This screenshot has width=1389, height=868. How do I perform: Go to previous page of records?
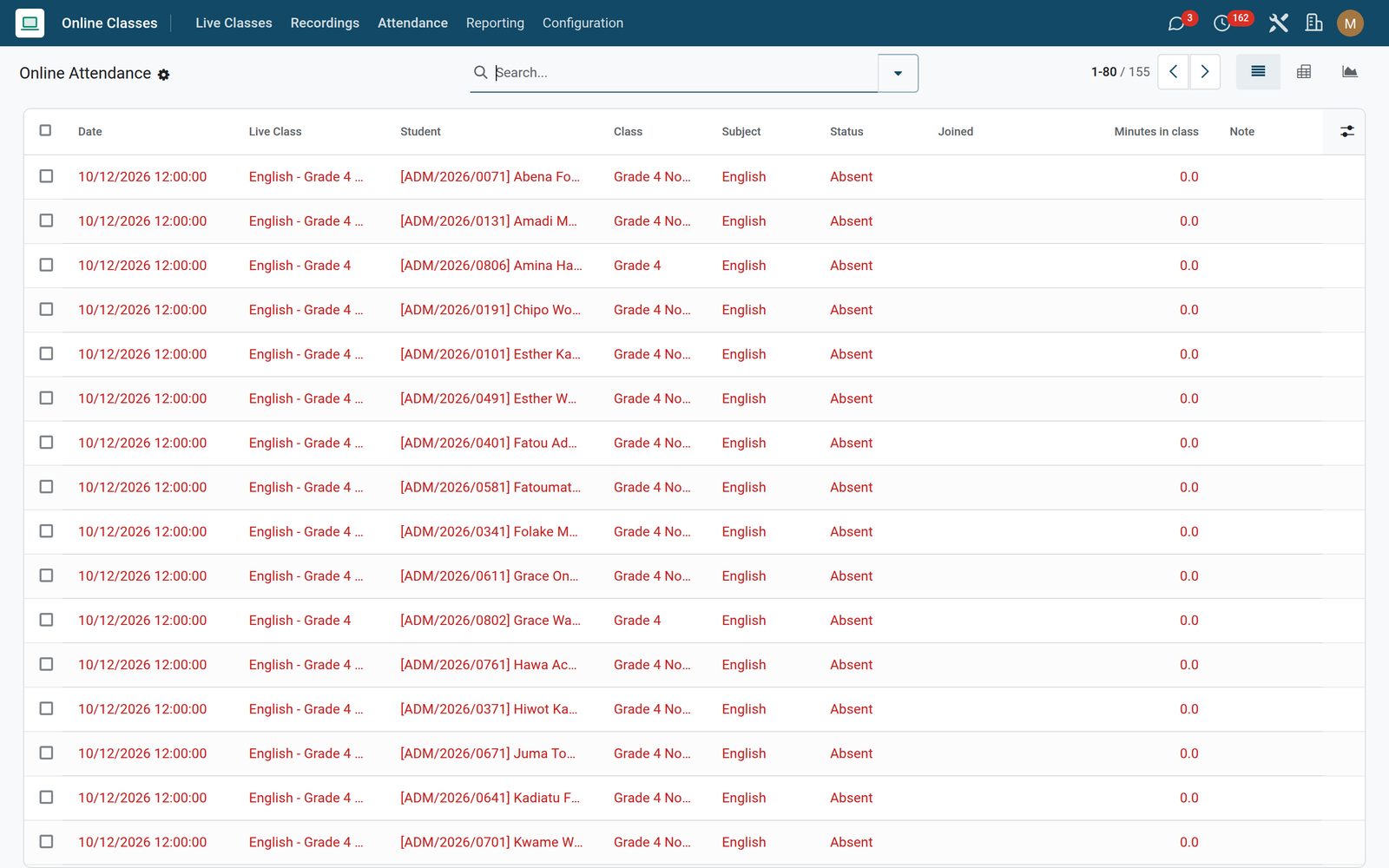pos(1174,72)
